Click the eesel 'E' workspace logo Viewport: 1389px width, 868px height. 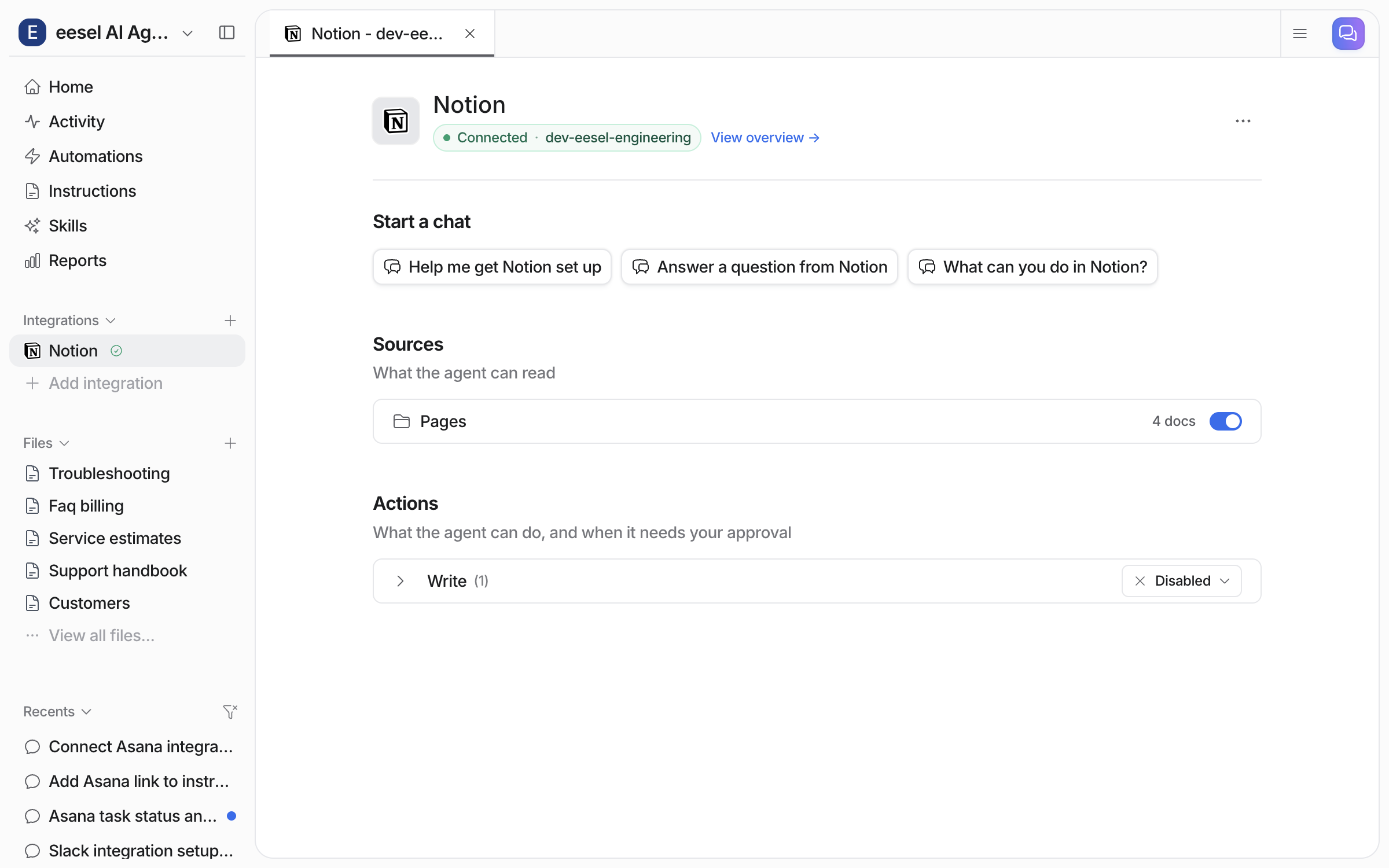(32, 32)
